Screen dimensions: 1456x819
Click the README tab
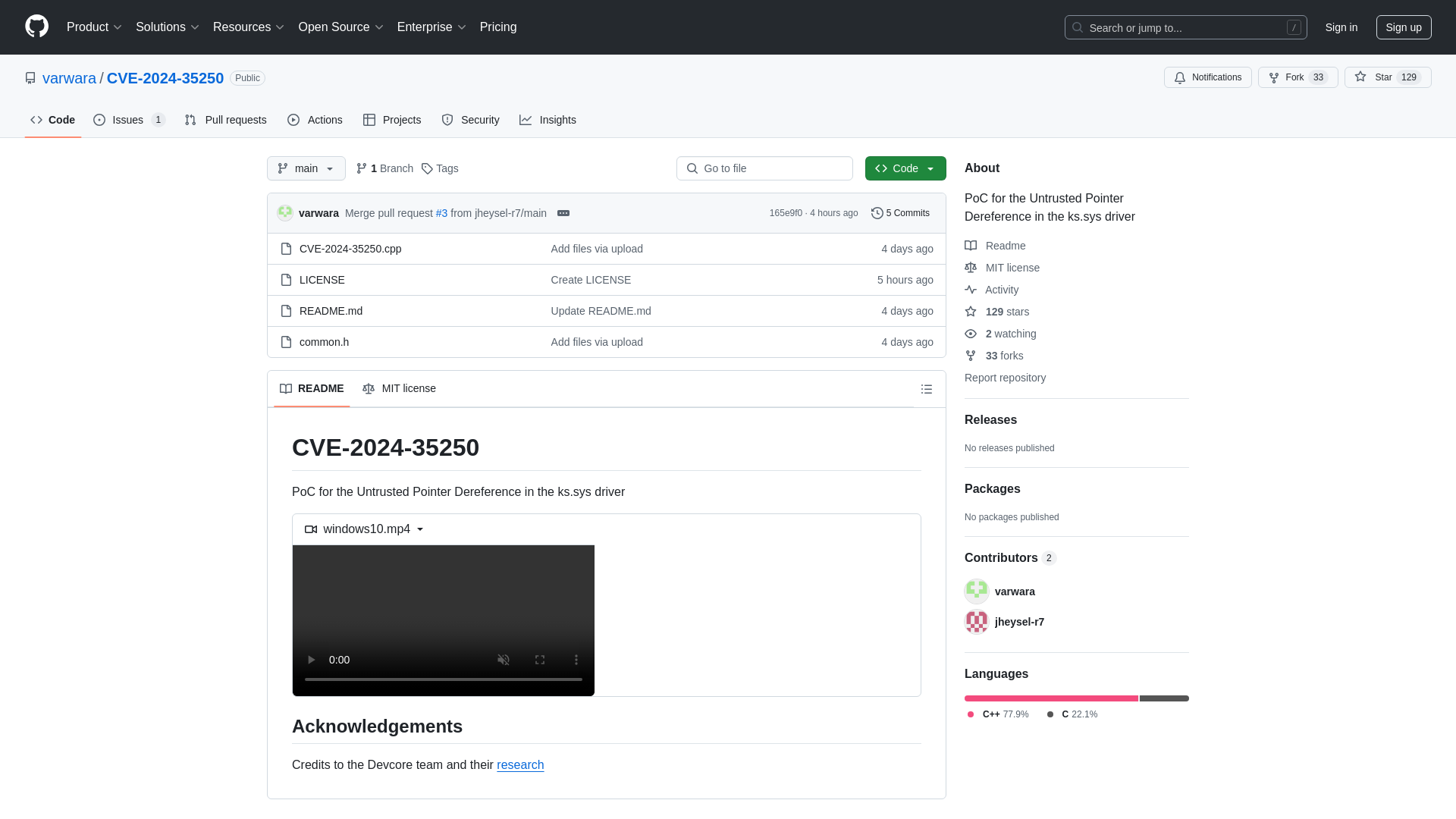(311, 388)
